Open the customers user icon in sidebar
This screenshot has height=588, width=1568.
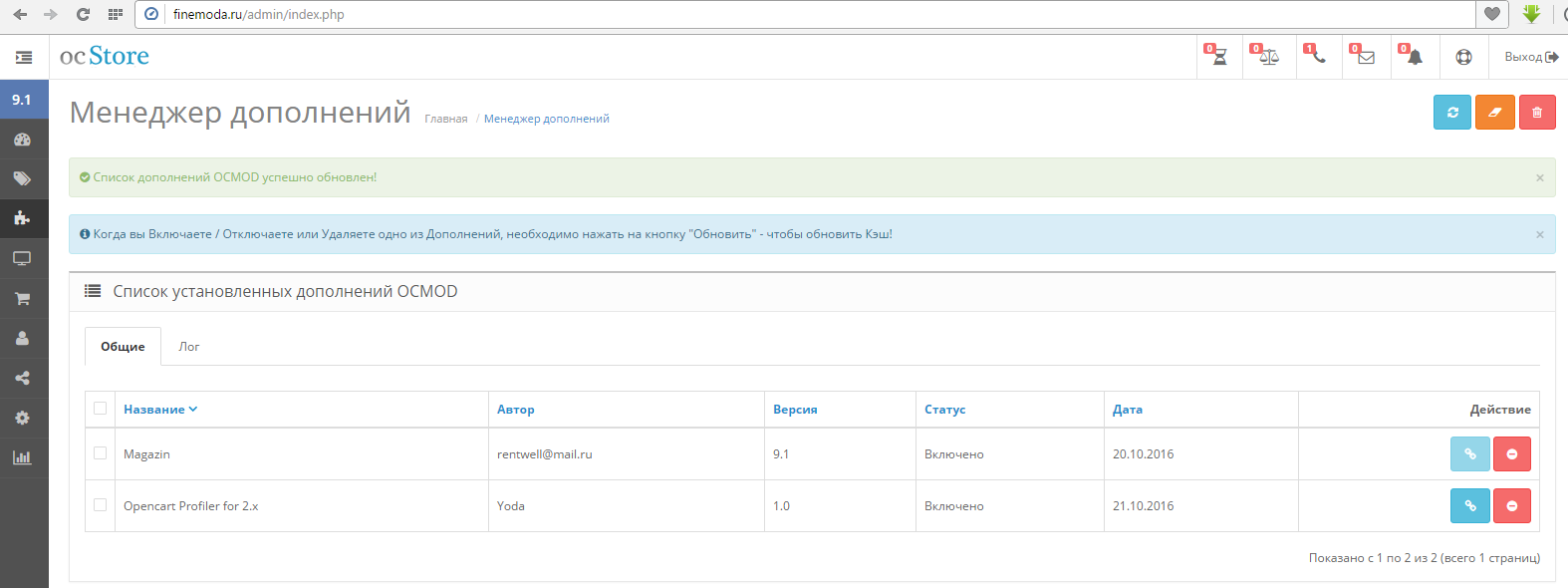click(x=22, y=338)
